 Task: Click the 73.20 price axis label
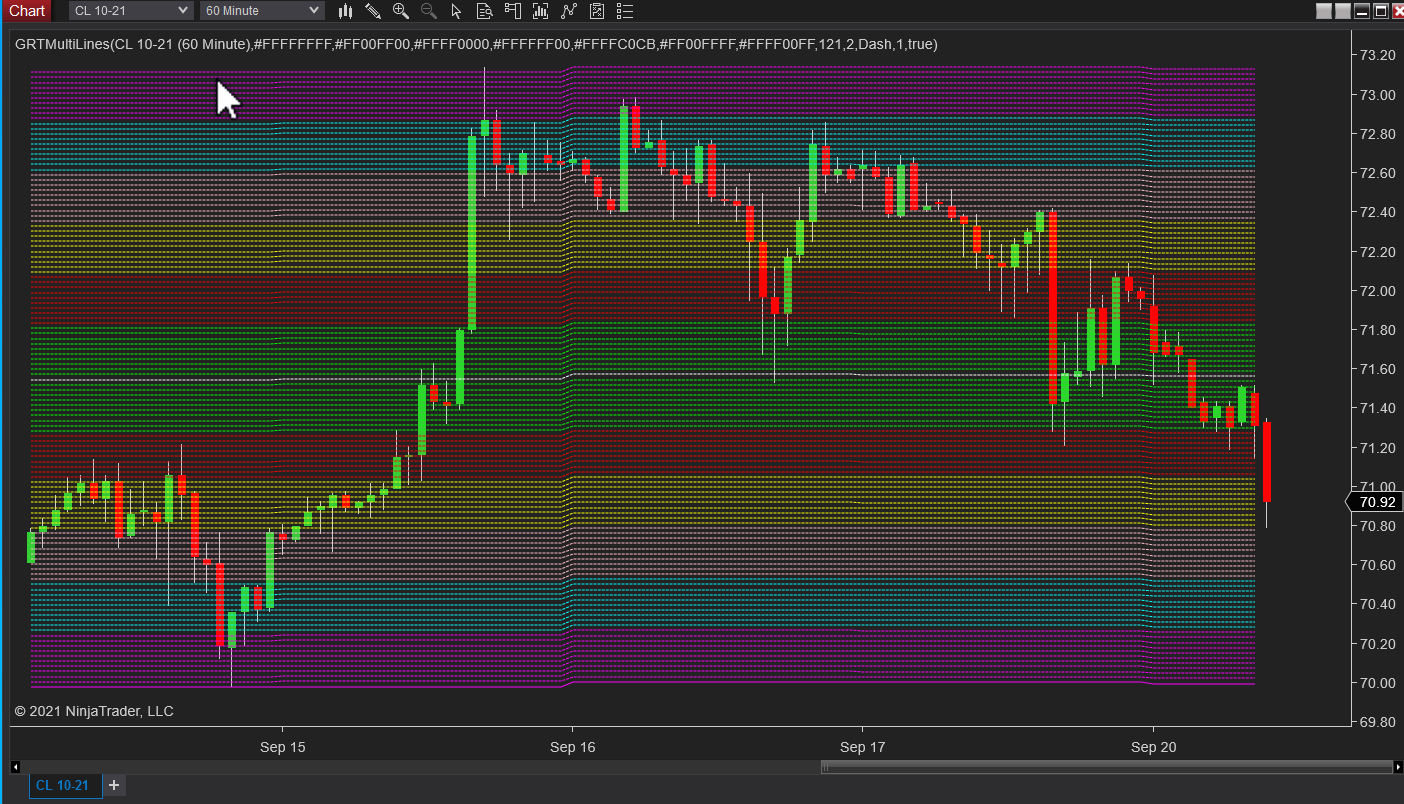click(x=1377, y=55)
